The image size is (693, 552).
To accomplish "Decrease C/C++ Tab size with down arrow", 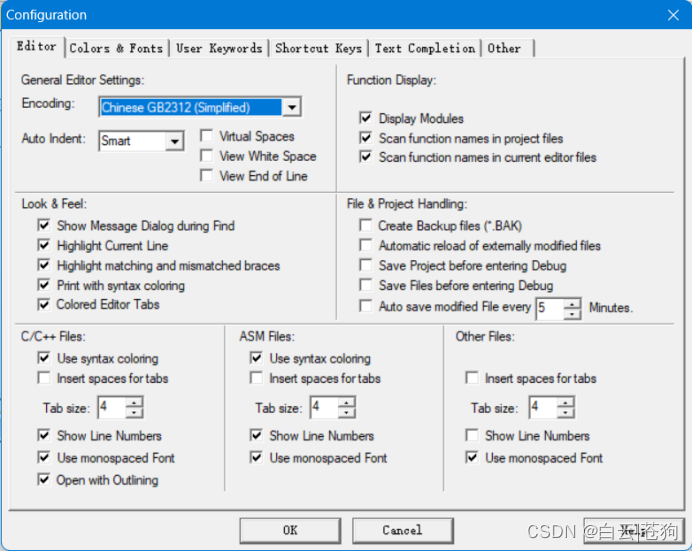I will point(134,412).
